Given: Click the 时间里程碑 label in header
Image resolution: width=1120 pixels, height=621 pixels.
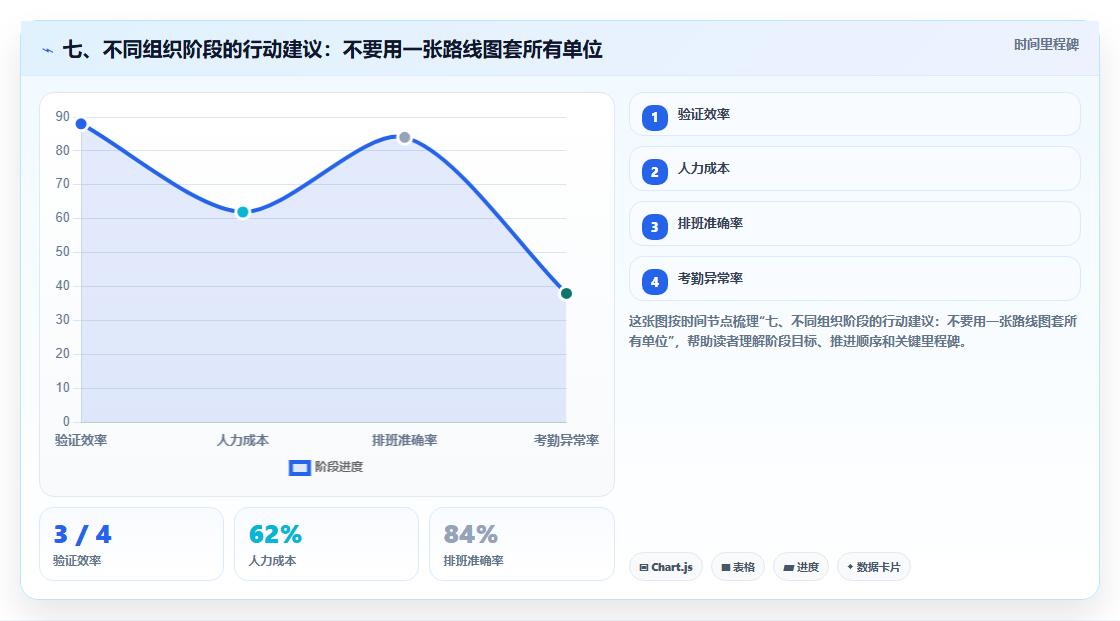Looking at the screenshot, I should 1046,44.
